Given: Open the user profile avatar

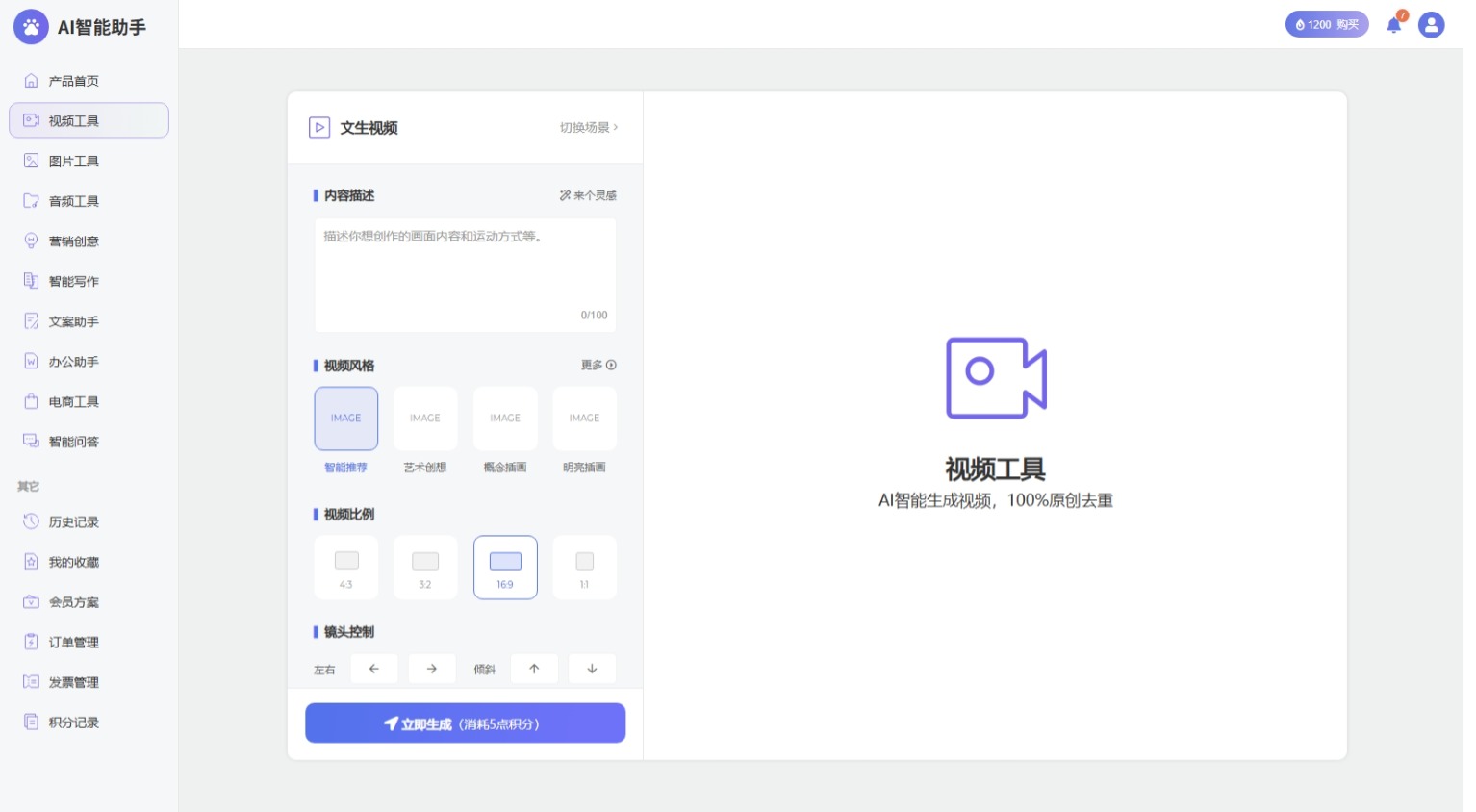Looking at the screenshot, I should (1431, 25).
